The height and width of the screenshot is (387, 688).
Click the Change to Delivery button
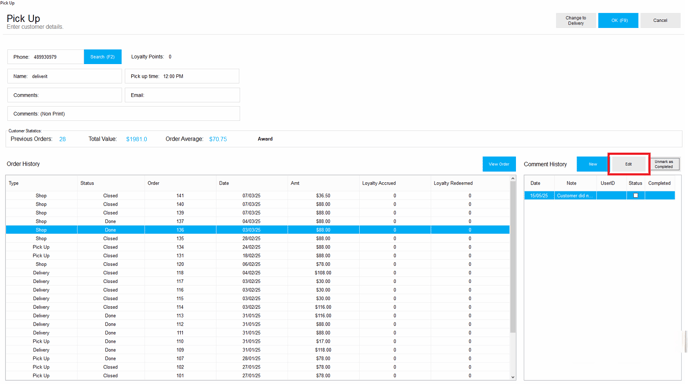(x=576, y=21)
